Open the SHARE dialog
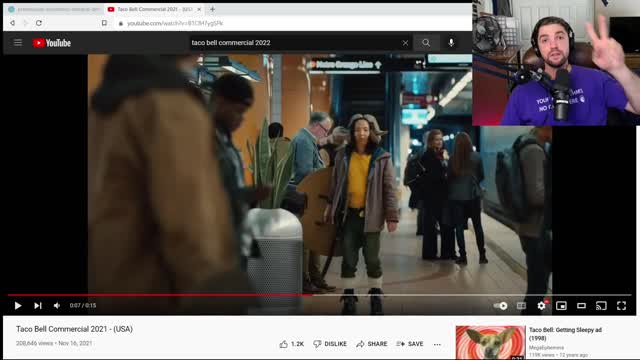Screen dimensions: 640x360 [x=371, y=344]
